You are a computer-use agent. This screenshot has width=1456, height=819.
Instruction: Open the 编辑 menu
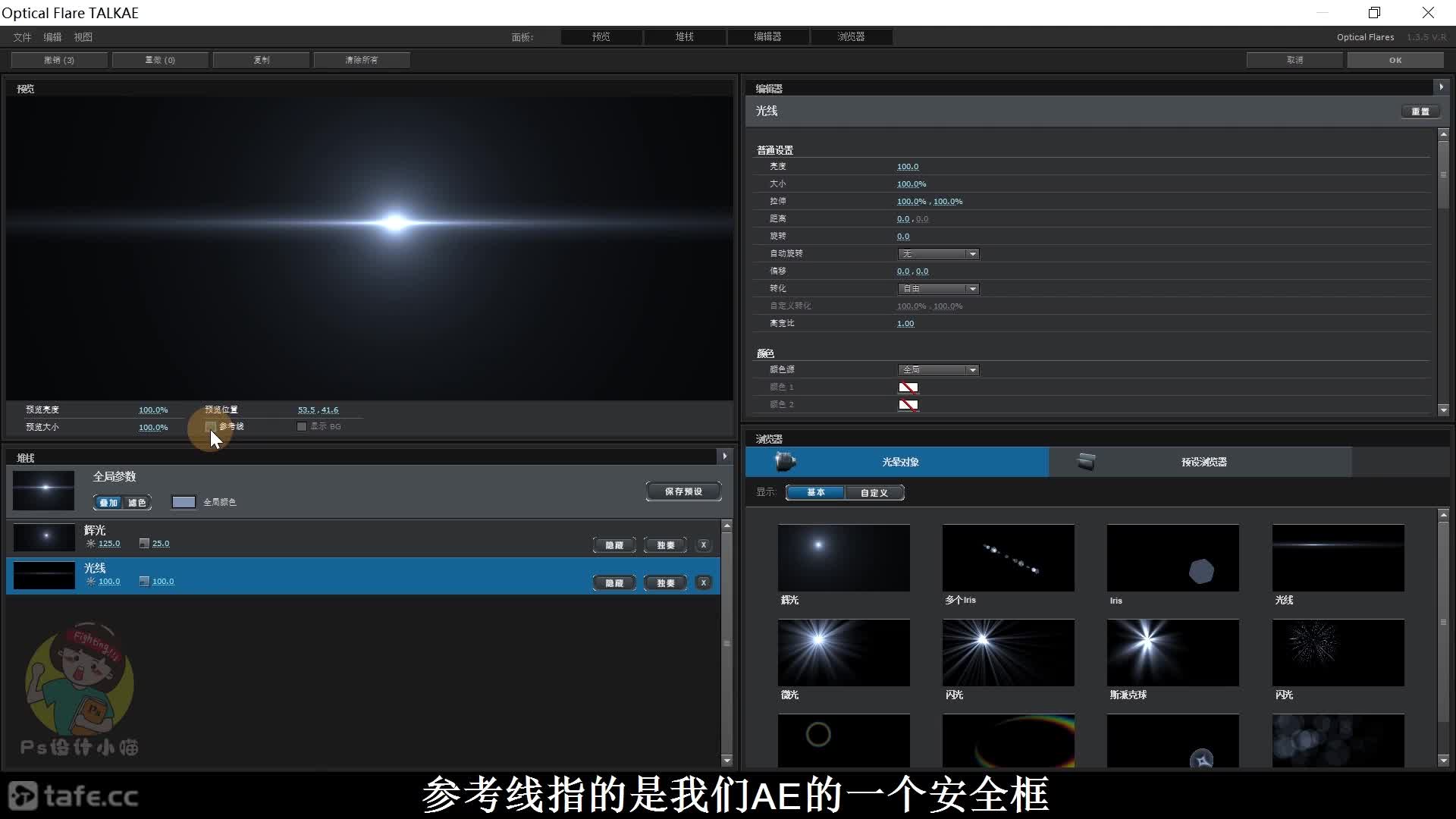click(52, 37)
